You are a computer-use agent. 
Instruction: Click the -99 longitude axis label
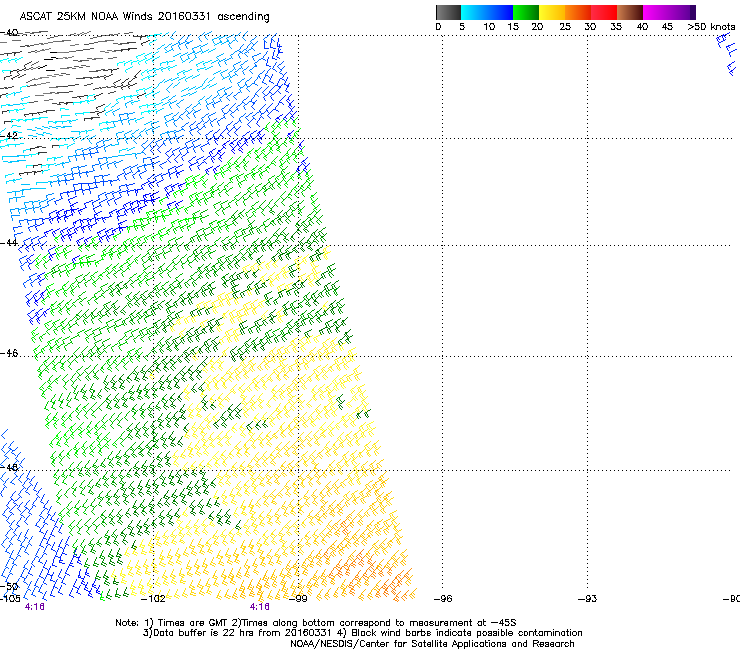[298, 599]
